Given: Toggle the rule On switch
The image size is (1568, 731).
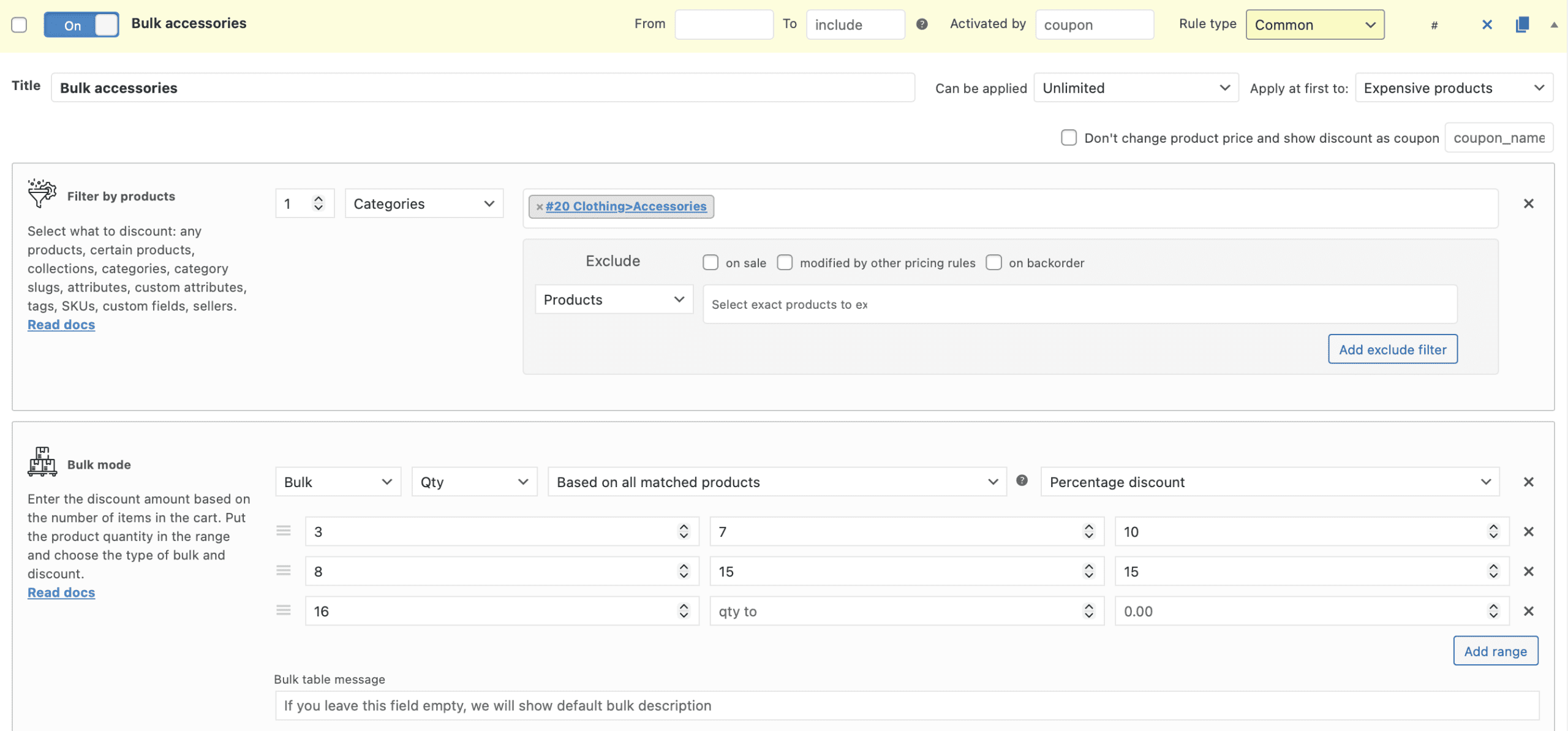Looking at the screenshot, I should click(x=81, y=25).
